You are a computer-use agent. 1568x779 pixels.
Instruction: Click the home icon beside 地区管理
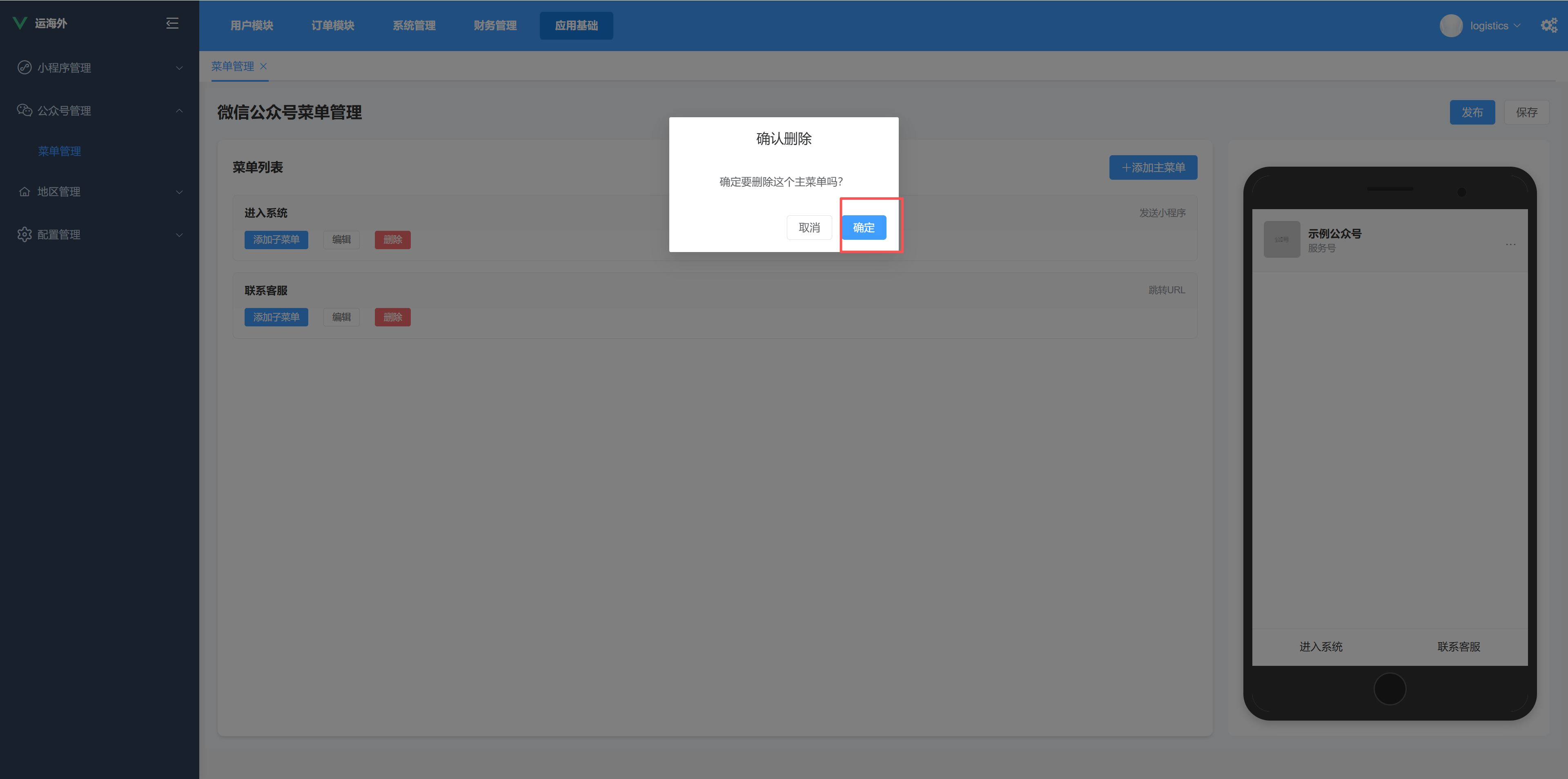click(24, 192)
